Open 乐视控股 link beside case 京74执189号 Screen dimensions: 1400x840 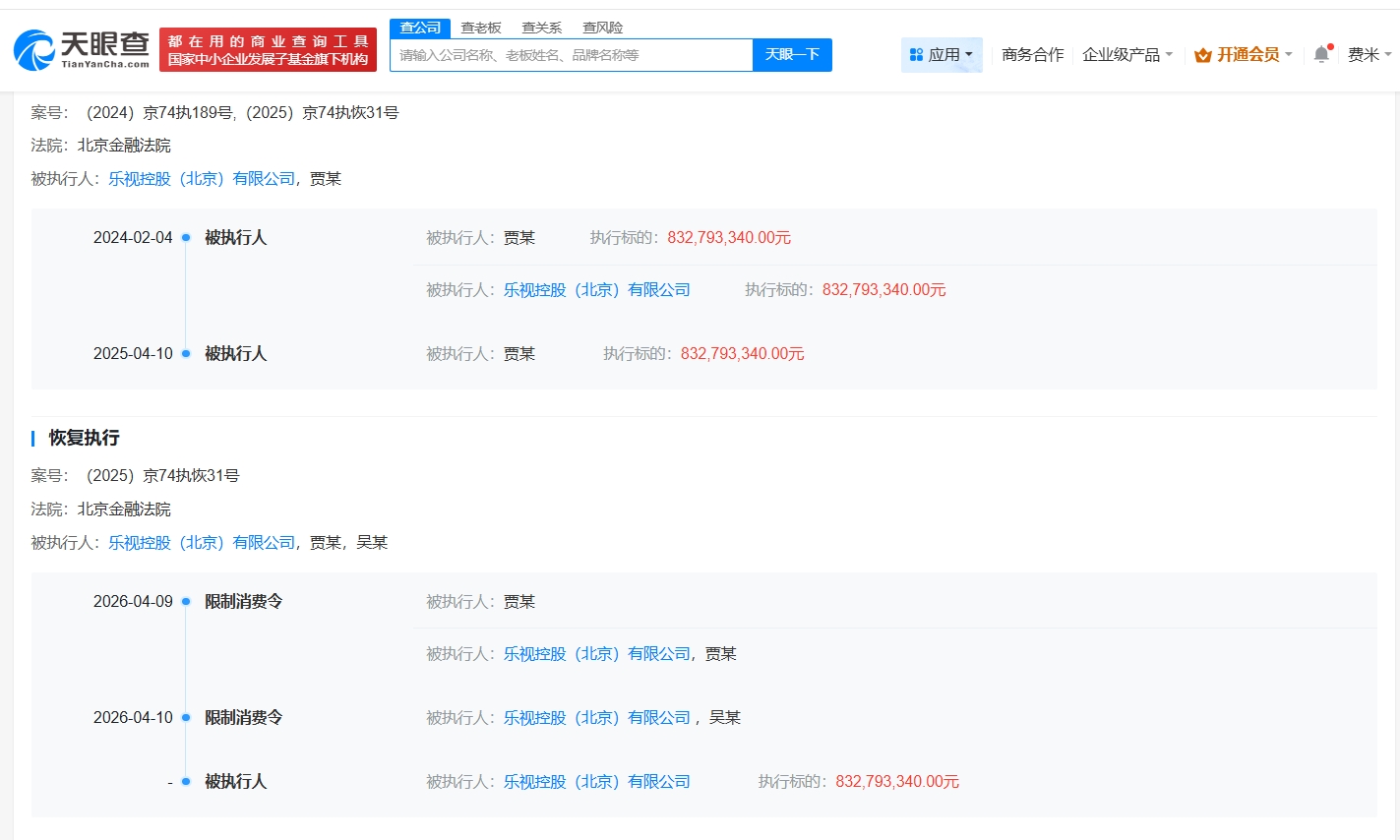pos(202,179)
